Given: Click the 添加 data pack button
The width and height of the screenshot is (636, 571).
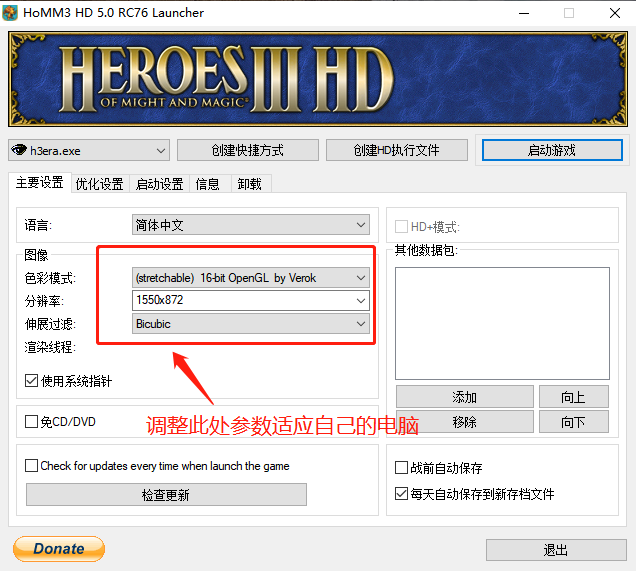Looking at the screenshot, I should (464, 397).
